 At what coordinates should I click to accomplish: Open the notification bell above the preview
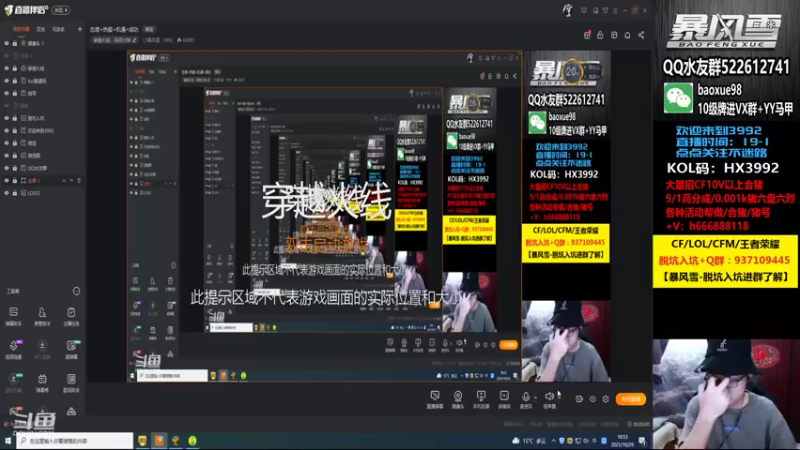coord(628,35)
